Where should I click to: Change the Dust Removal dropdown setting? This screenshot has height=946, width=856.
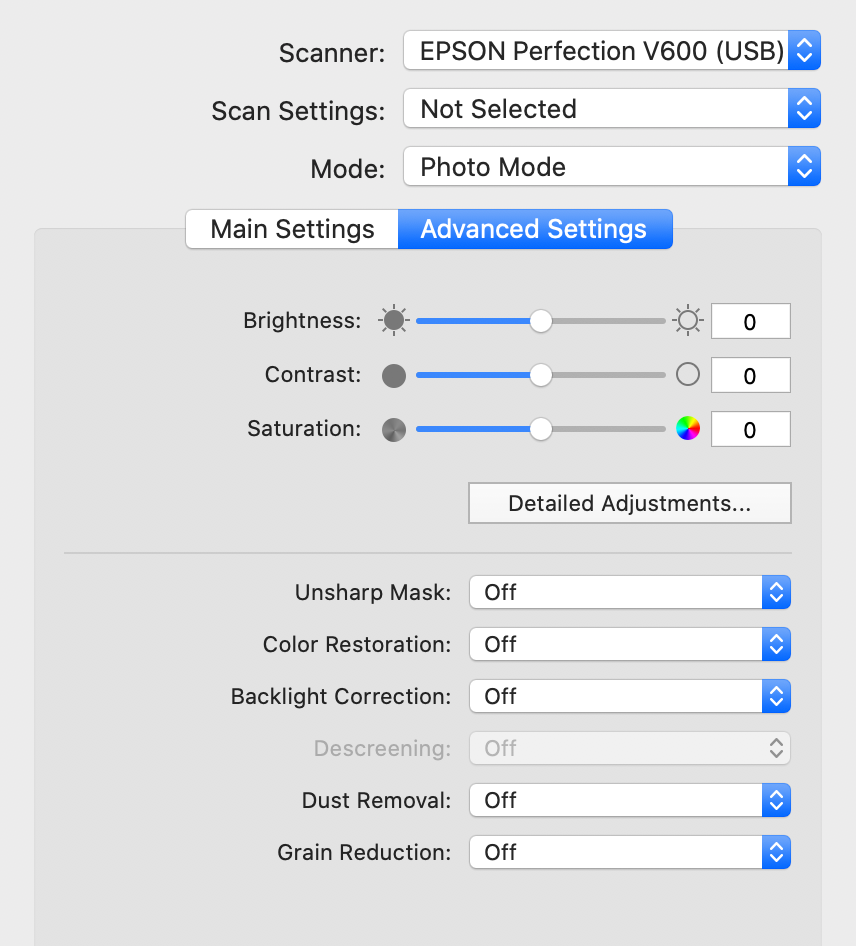(630, 801)
